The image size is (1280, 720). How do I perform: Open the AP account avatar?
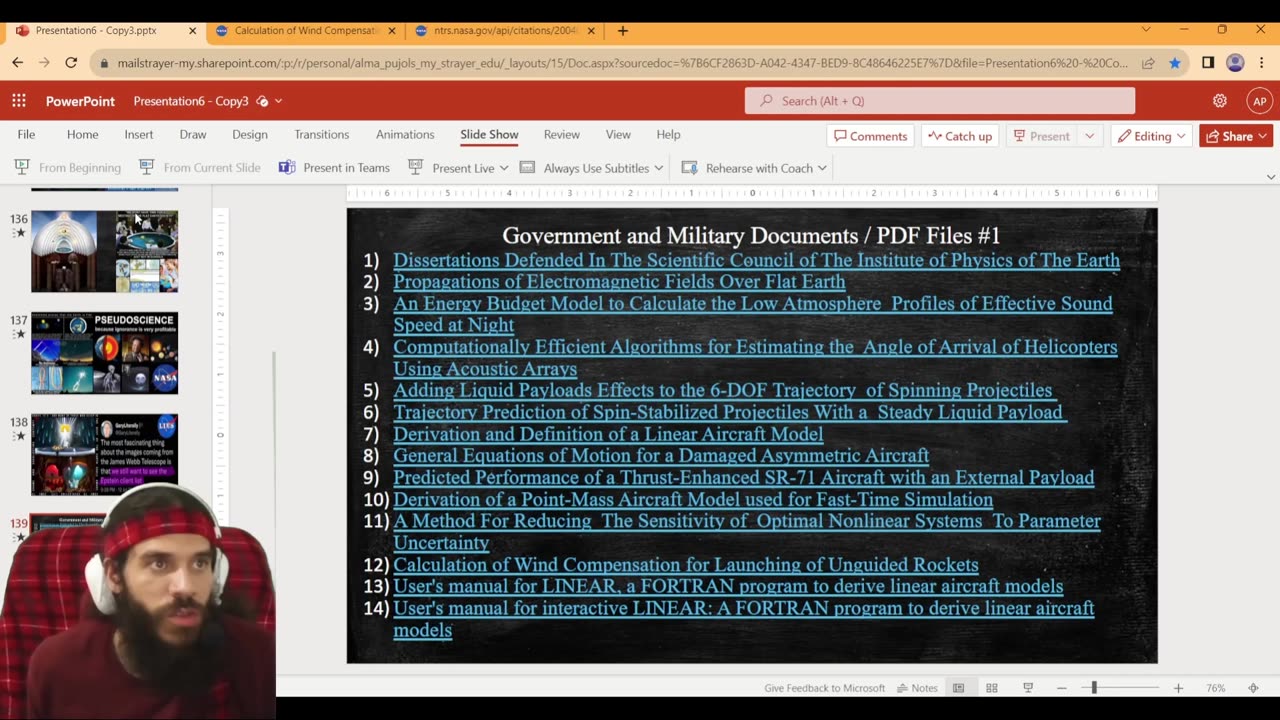tap(1259, 101)
